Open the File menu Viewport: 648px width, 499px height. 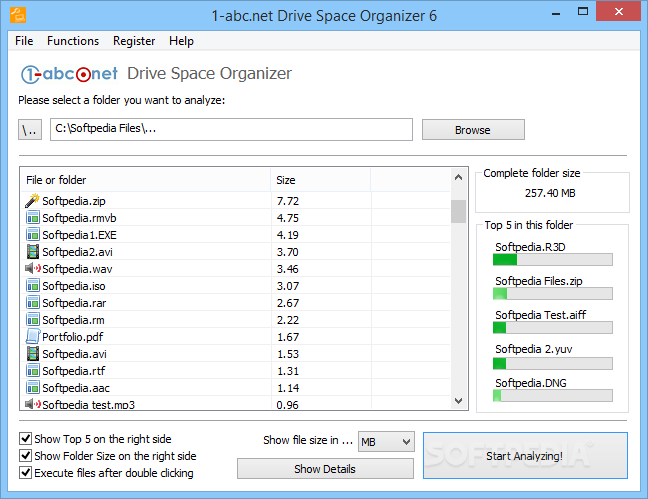pos(24,41)
